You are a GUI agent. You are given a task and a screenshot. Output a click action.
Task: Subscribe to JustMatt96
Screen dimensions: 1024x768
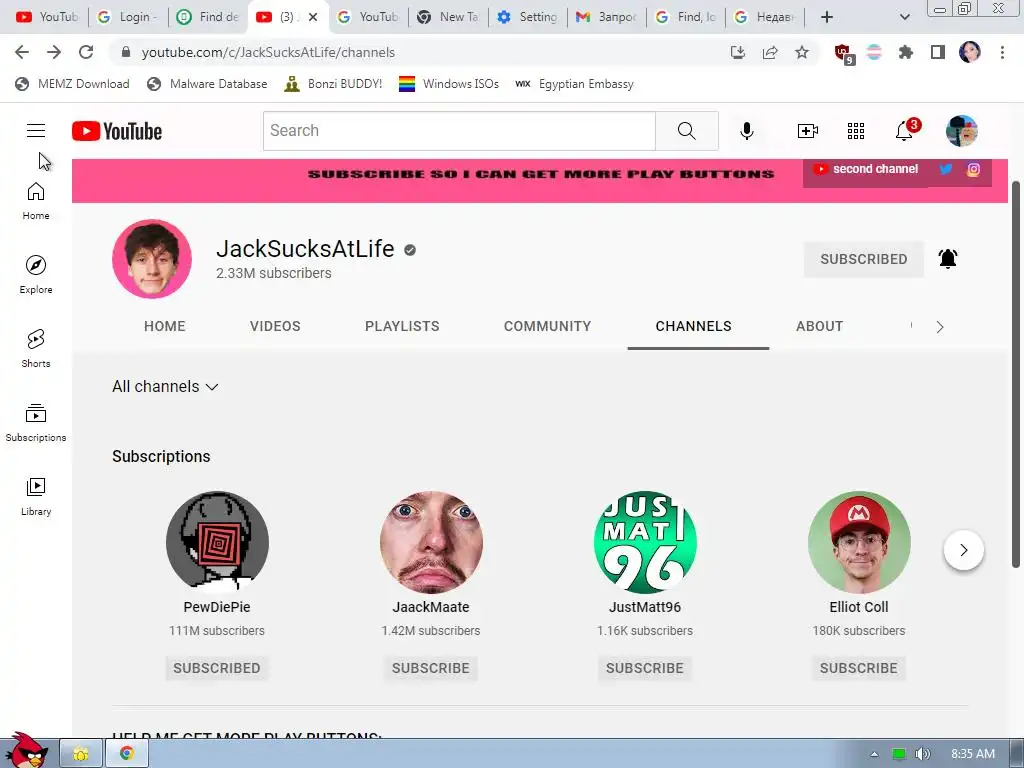click(x=645, y=668)
